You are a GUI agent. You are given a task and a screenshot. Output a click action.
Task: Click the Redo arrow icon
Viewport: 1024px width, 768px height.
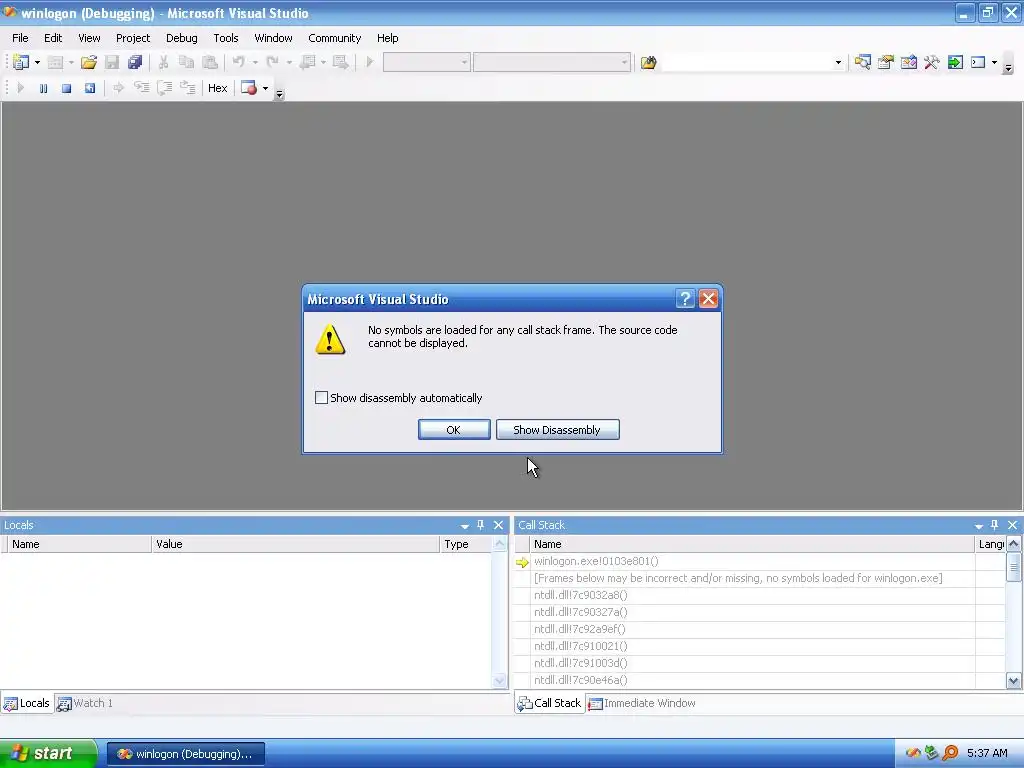click(273, 62)
